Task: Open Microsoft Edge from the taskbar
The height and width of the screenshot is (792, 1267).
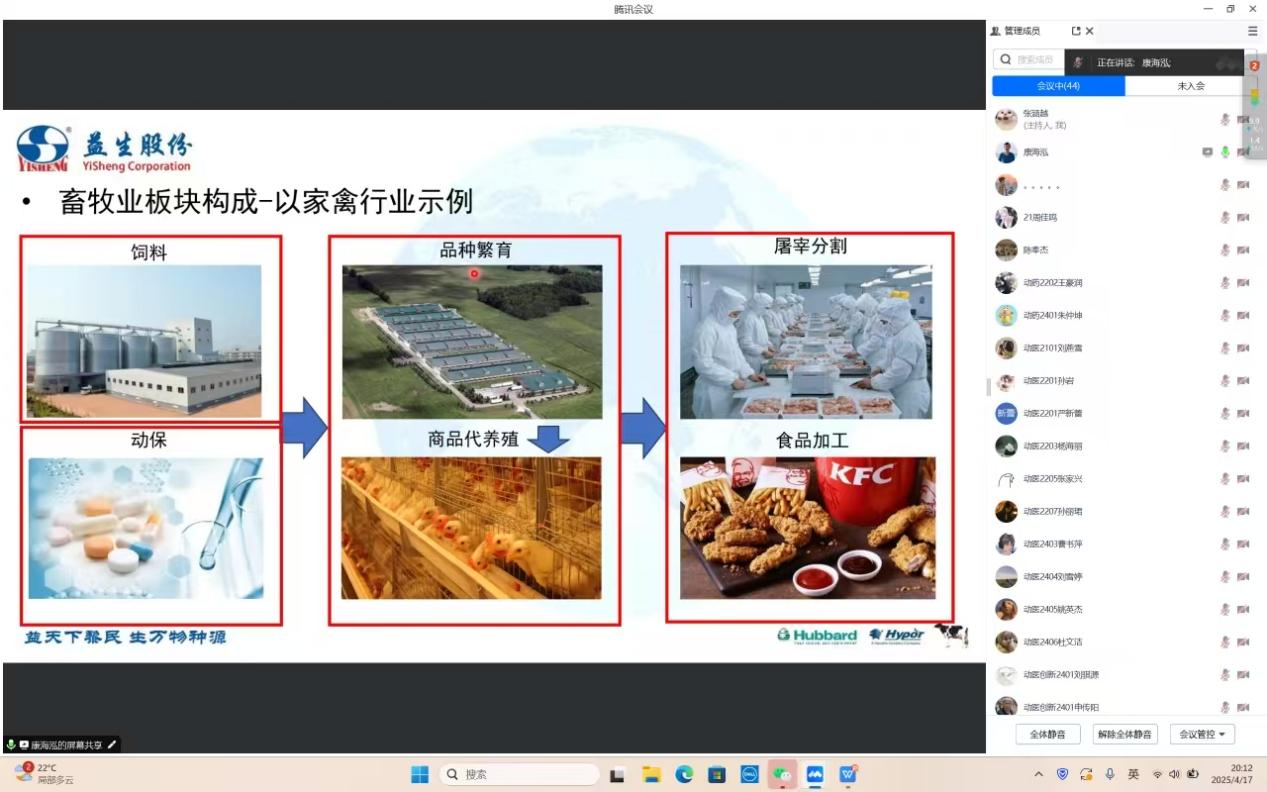Action: (x=684, y=774)
